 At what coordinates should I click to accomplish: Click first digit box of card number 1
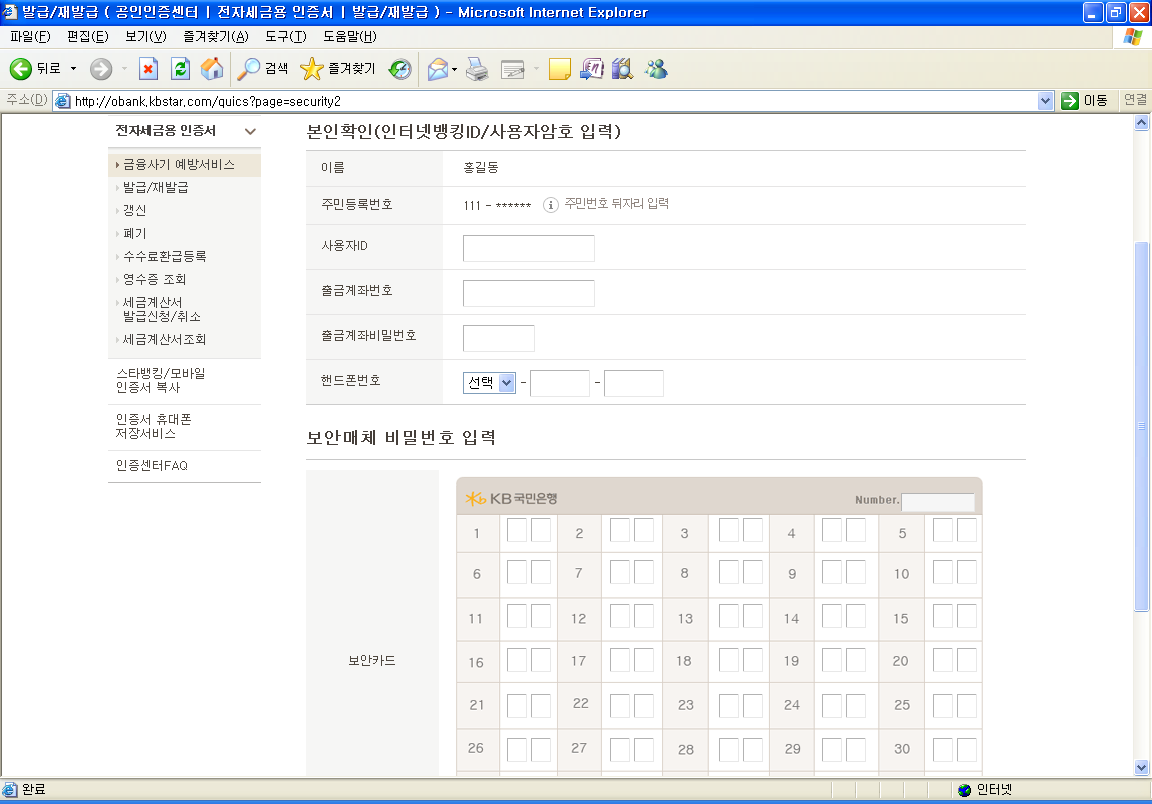(516, 530)
